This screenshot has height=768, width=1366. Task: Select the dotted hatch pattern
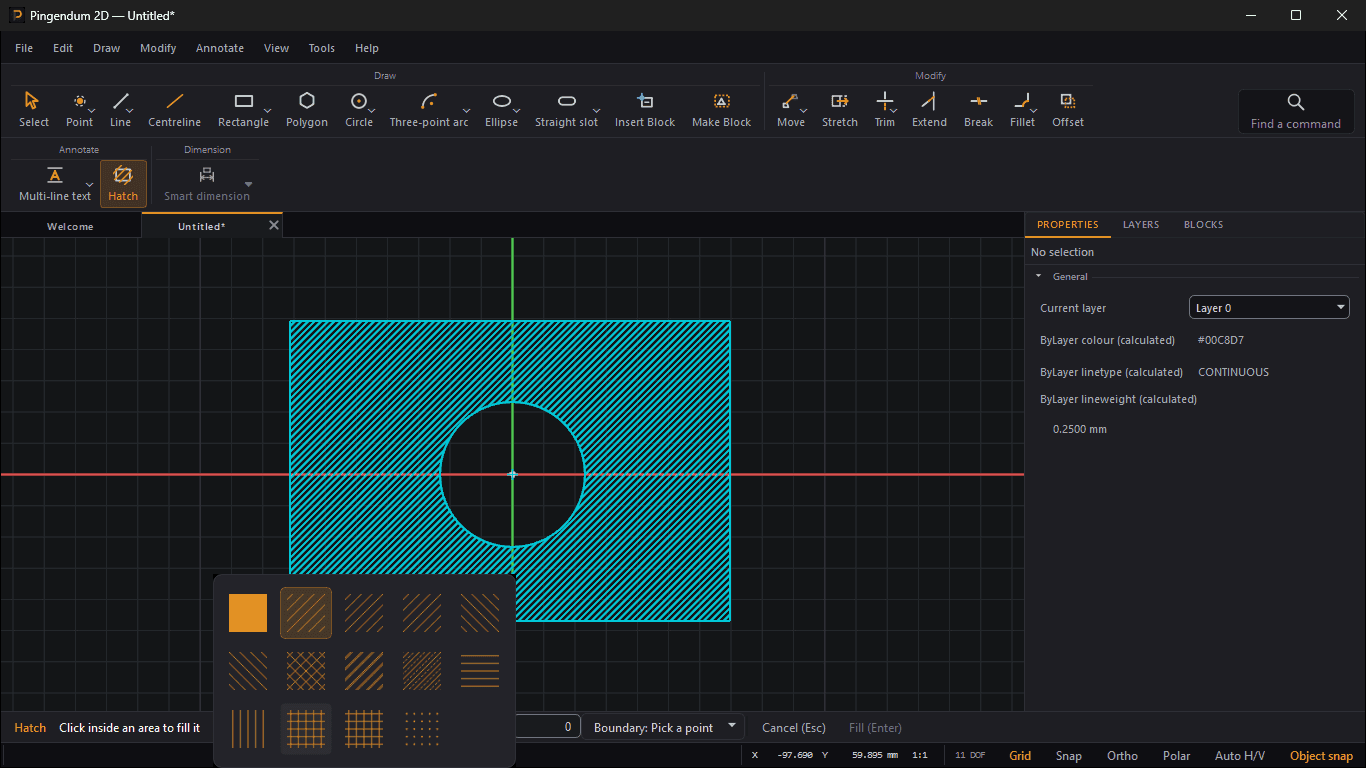422,728
